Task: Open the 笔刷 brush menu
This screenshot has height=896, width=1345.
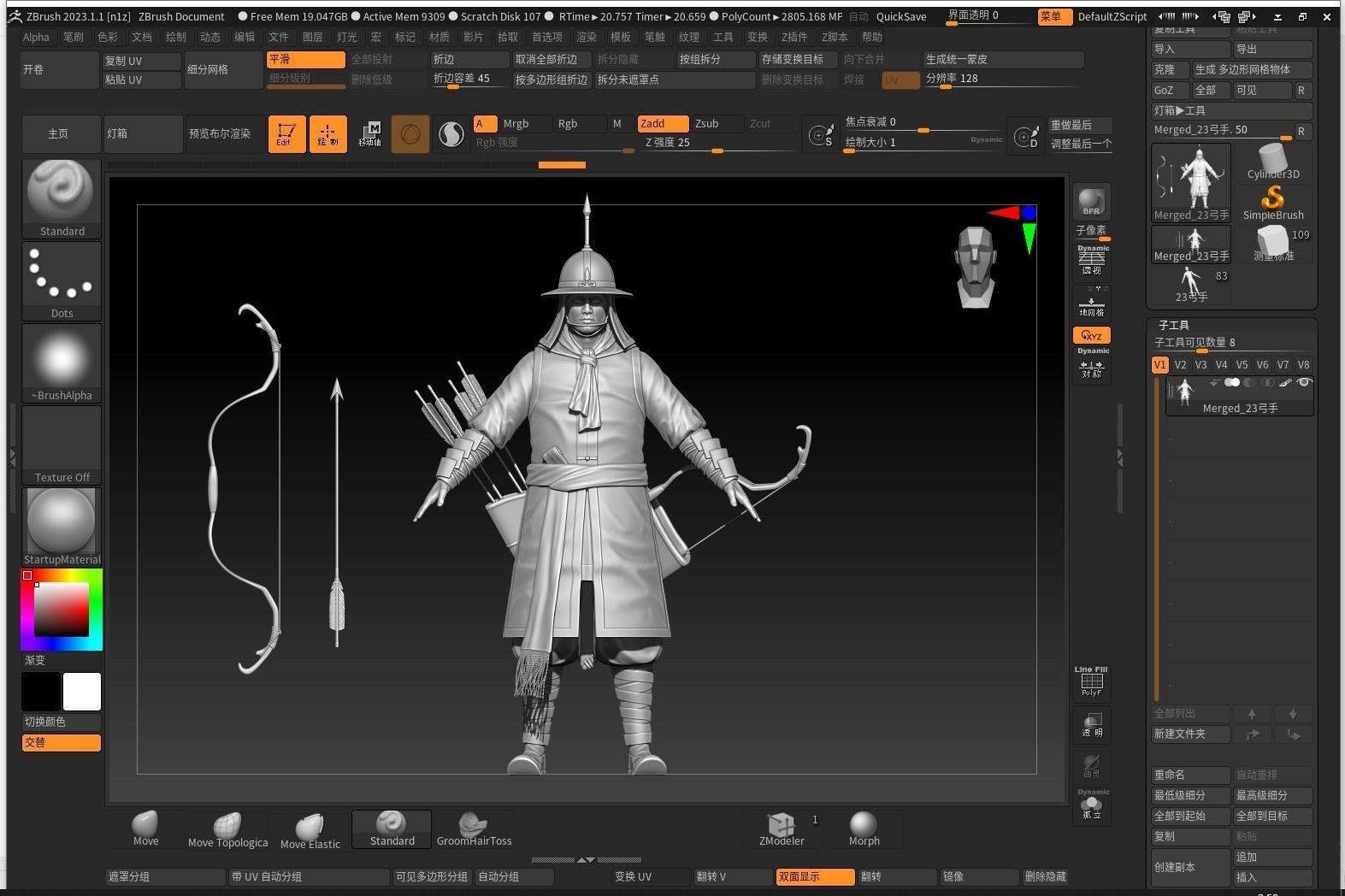Action: 74,37
